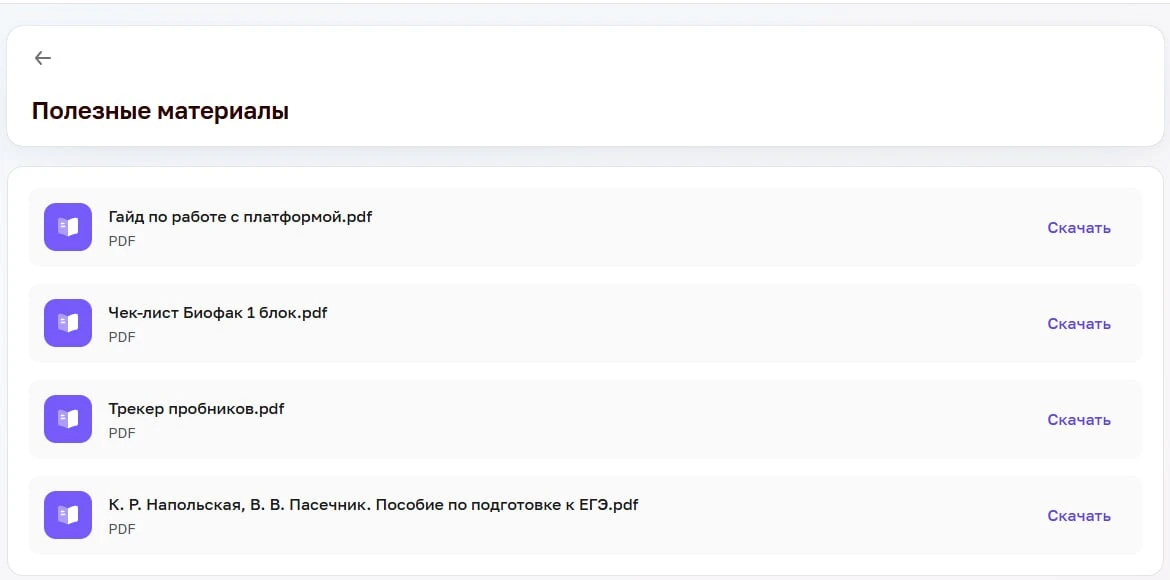Click the book icon for Чек-лист Биофак 1 блок
Screen dimensions: 1170x580
pyautogui.click(x=68, y=323)
